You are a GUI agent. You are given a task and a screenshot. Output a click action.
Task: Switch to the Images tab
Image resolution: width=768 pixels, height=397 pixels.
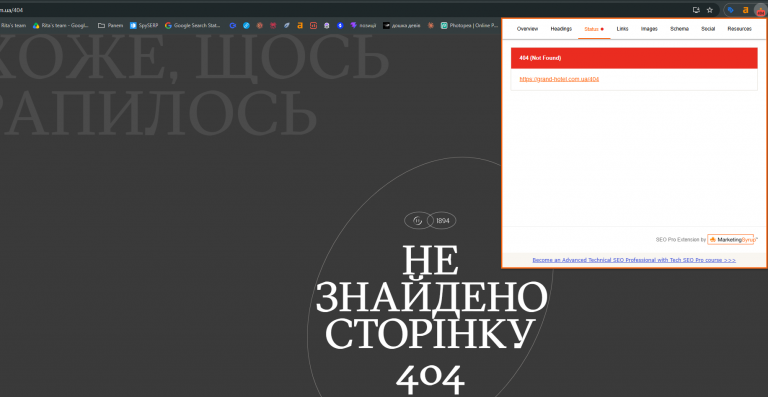(x=649, y=29)
